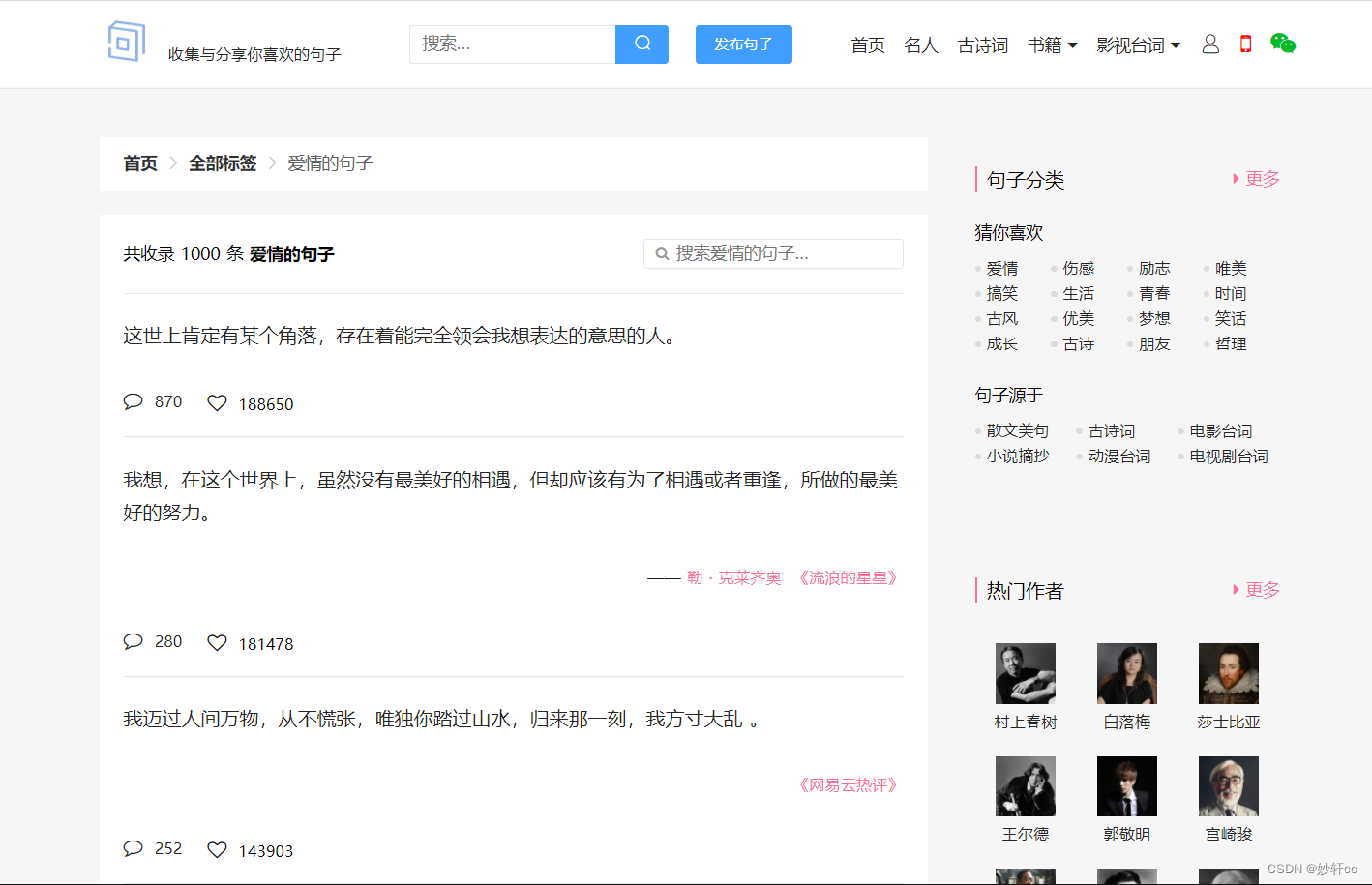The width and height of the screenshot is (1372, 885).
Task: Open the 宫崎骏 author portrait
Action: 1229,786
